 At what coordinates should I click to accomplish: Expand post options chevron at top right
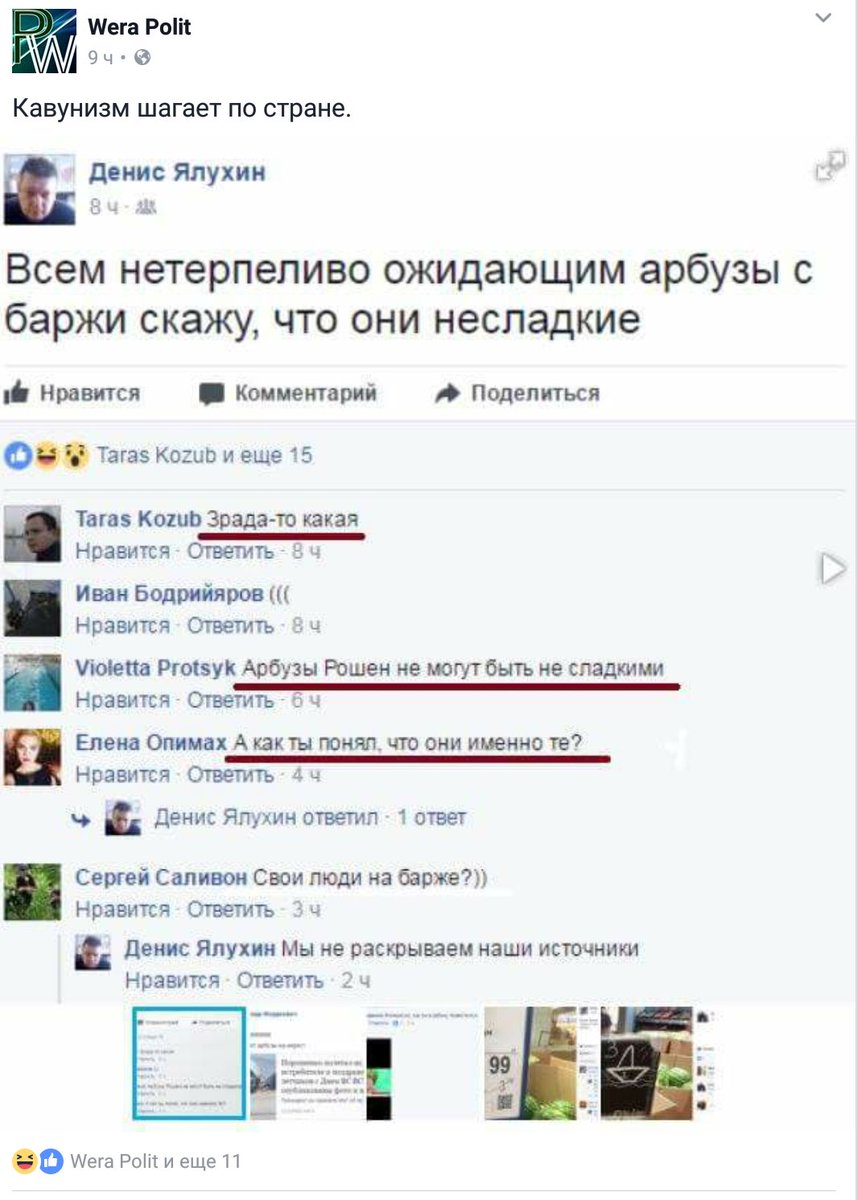pos(823,18)
